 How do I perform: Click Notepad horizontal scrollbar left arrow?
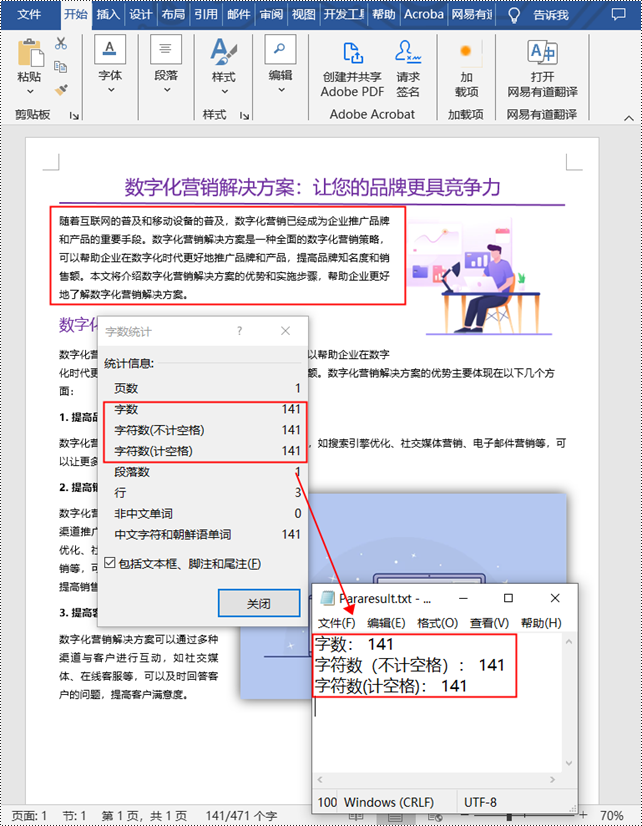320,780
